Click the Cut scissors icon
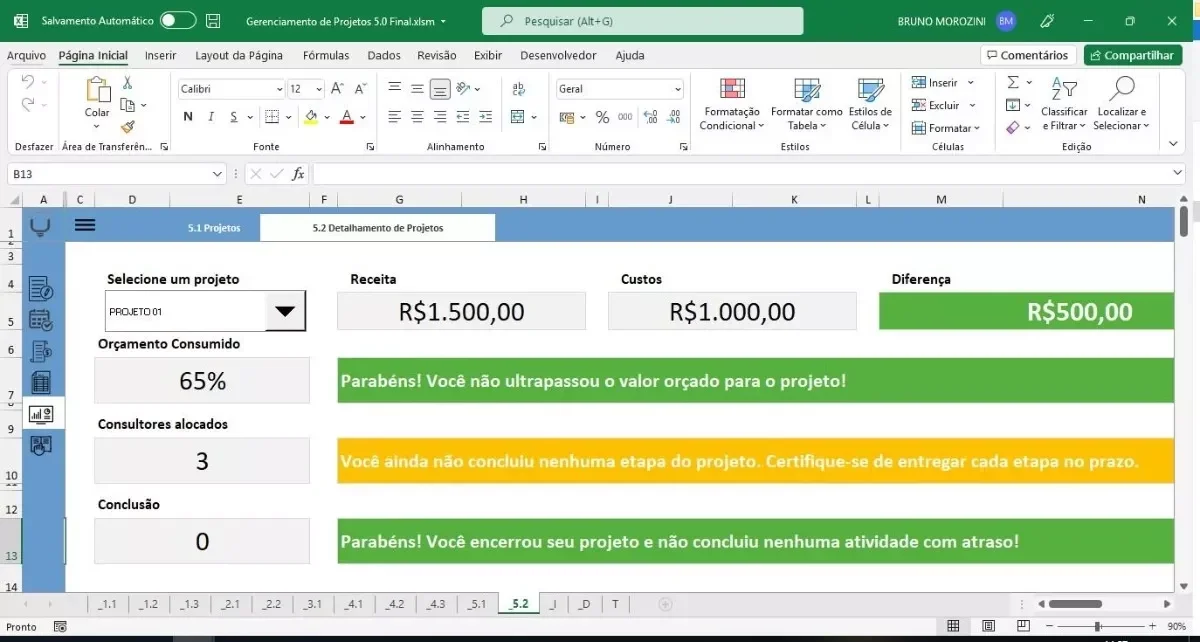 (127, 84)
